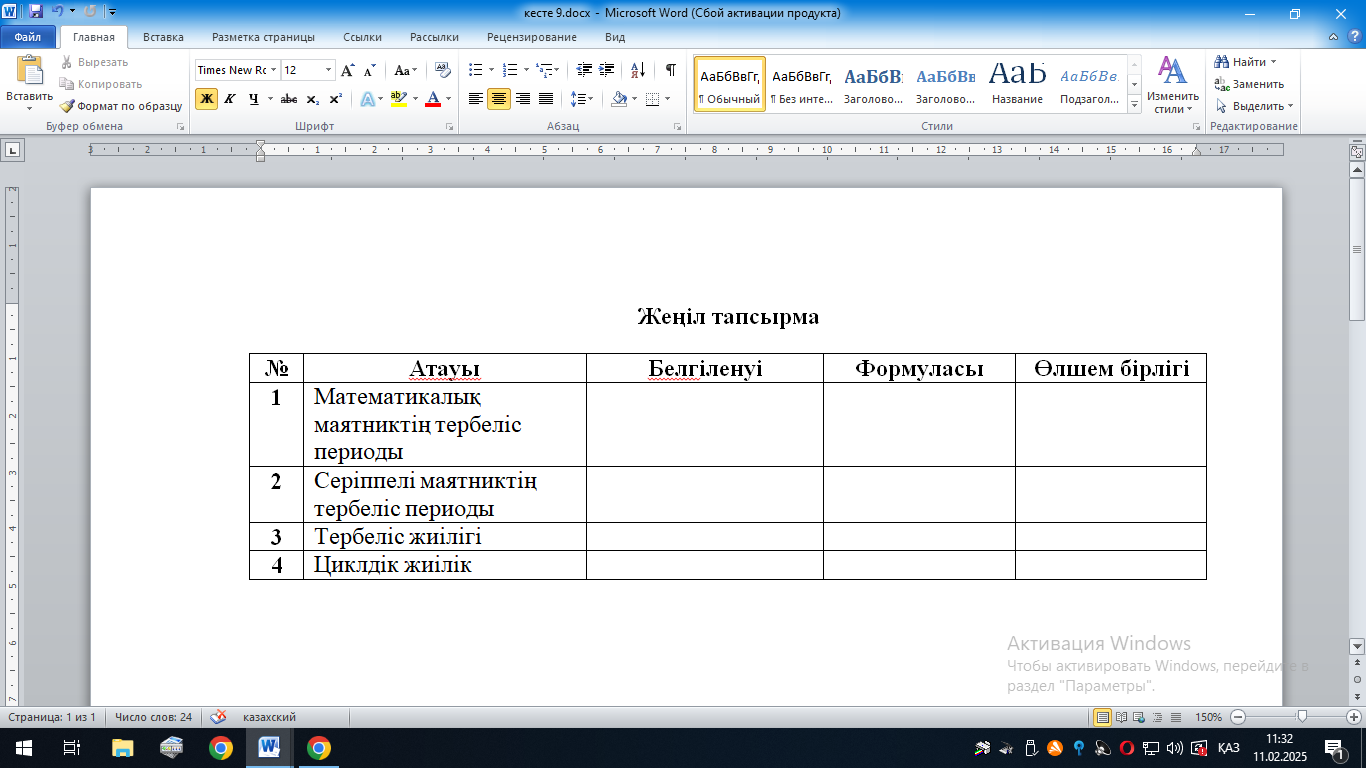Open the line spacing dropdown
Viewport: 1366px width, 768px height.
coord(581,99)
